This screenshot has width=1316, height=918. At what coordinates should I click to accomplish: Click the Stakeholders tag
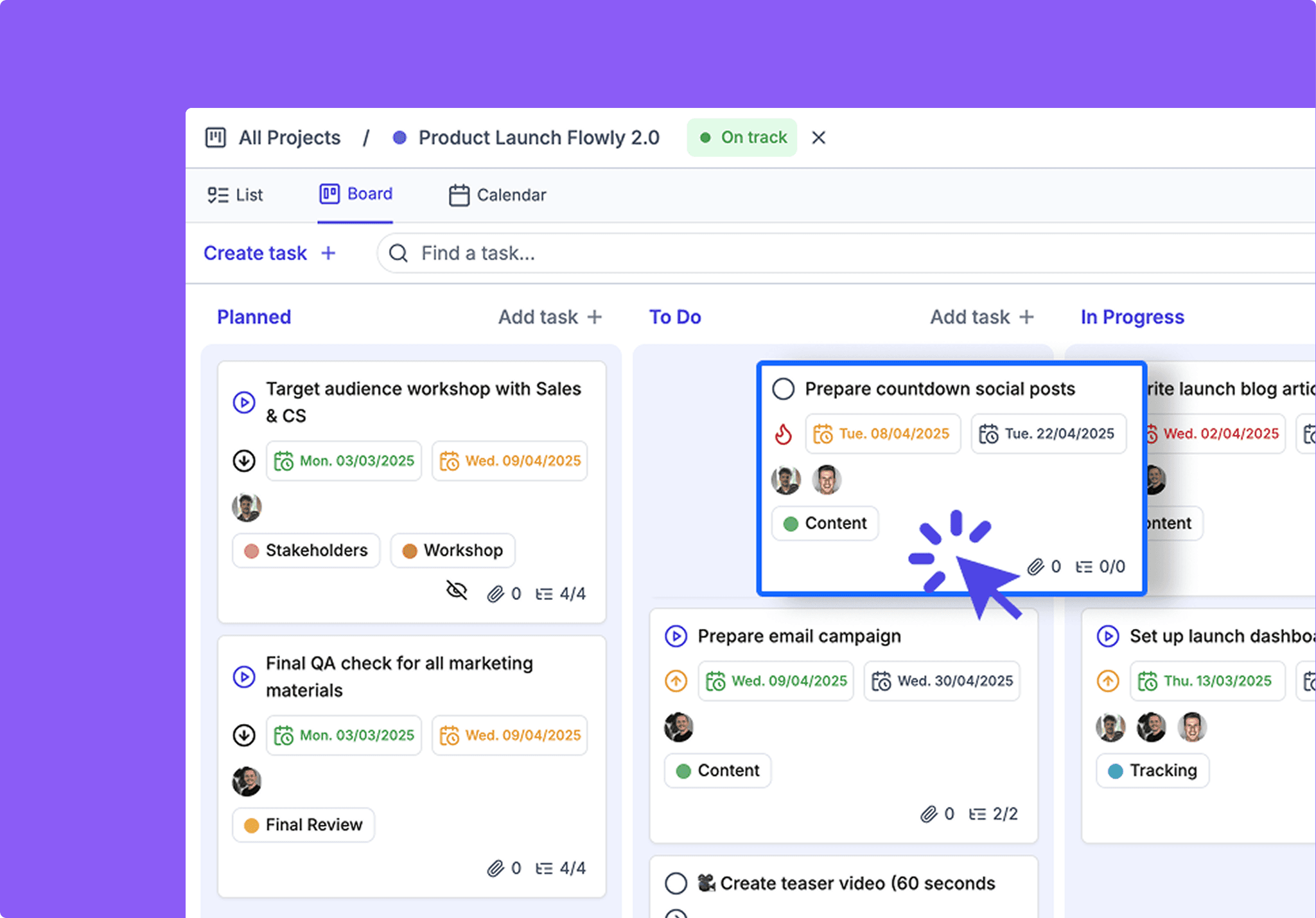point(306,551)
